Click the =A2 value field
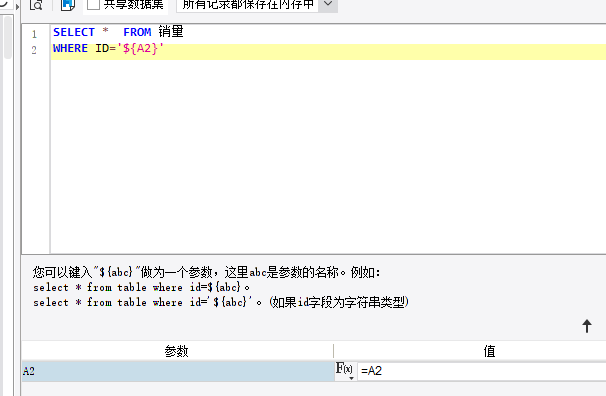The image size is (606, 396). 482,371
